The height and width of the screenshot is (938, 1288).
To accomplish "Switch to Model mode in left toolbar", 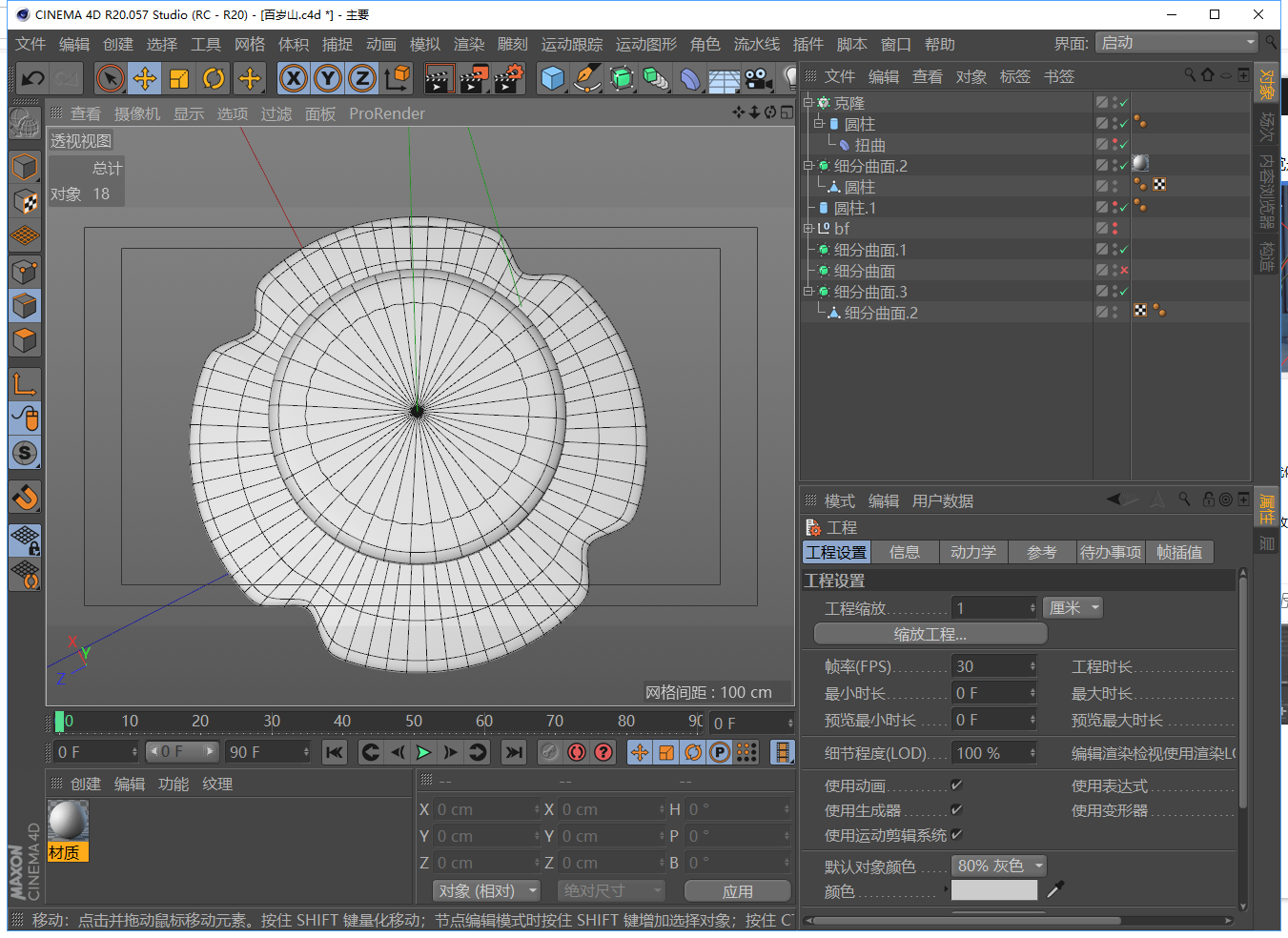I will pos(25,167).
